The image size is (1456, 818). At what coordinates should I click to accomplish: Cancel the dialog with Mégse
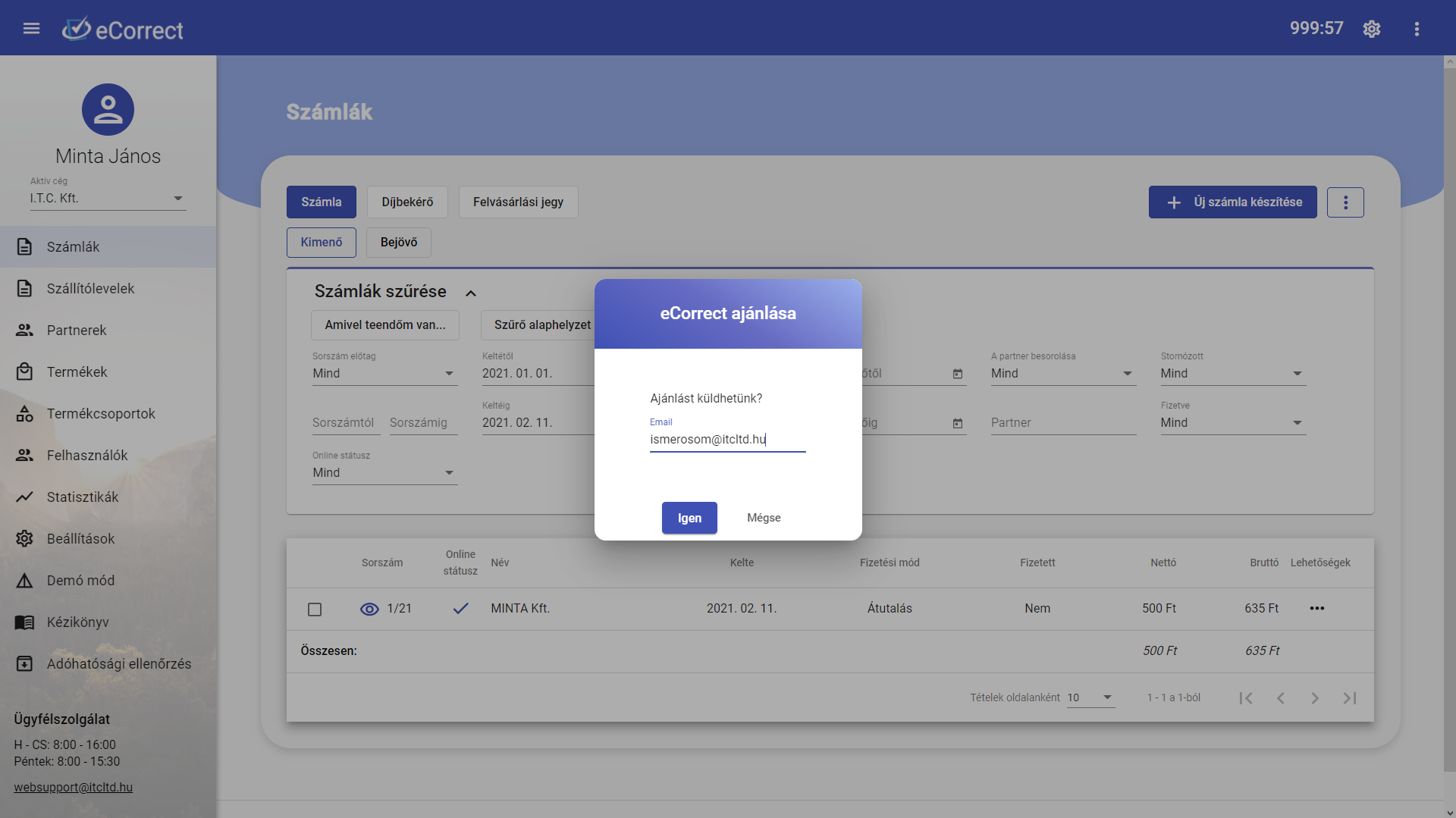[x=764, y=518]
